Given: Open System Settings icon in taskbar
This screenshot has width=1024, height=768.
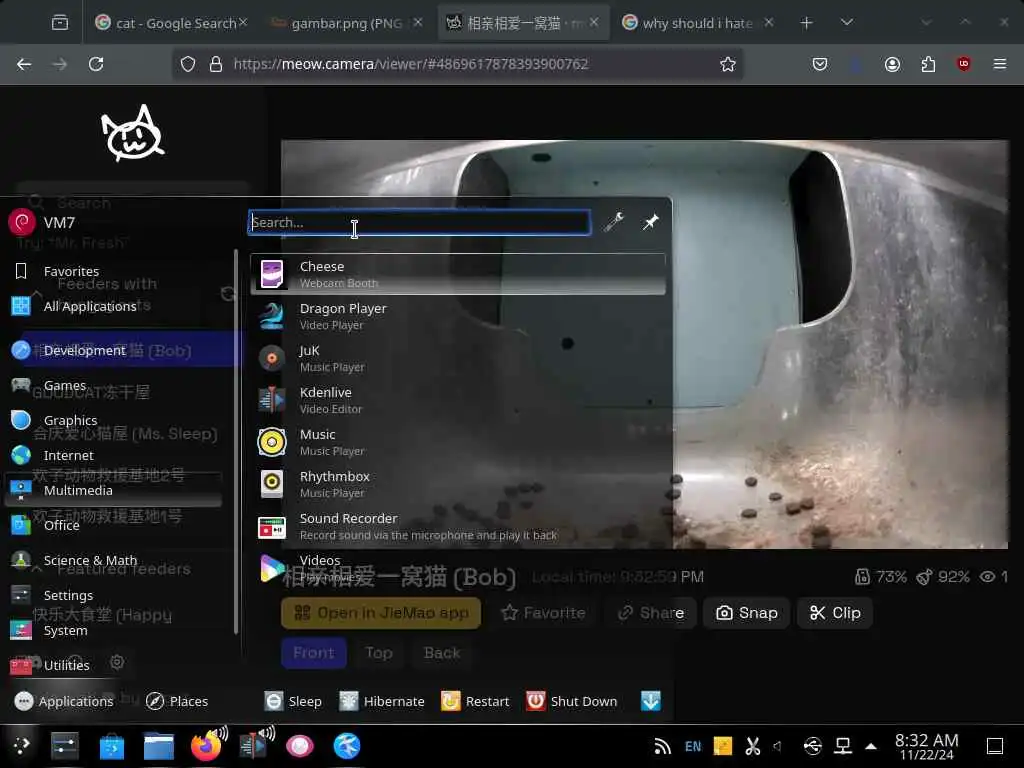Looking at the screenshot, I should (x=65, y=746).
